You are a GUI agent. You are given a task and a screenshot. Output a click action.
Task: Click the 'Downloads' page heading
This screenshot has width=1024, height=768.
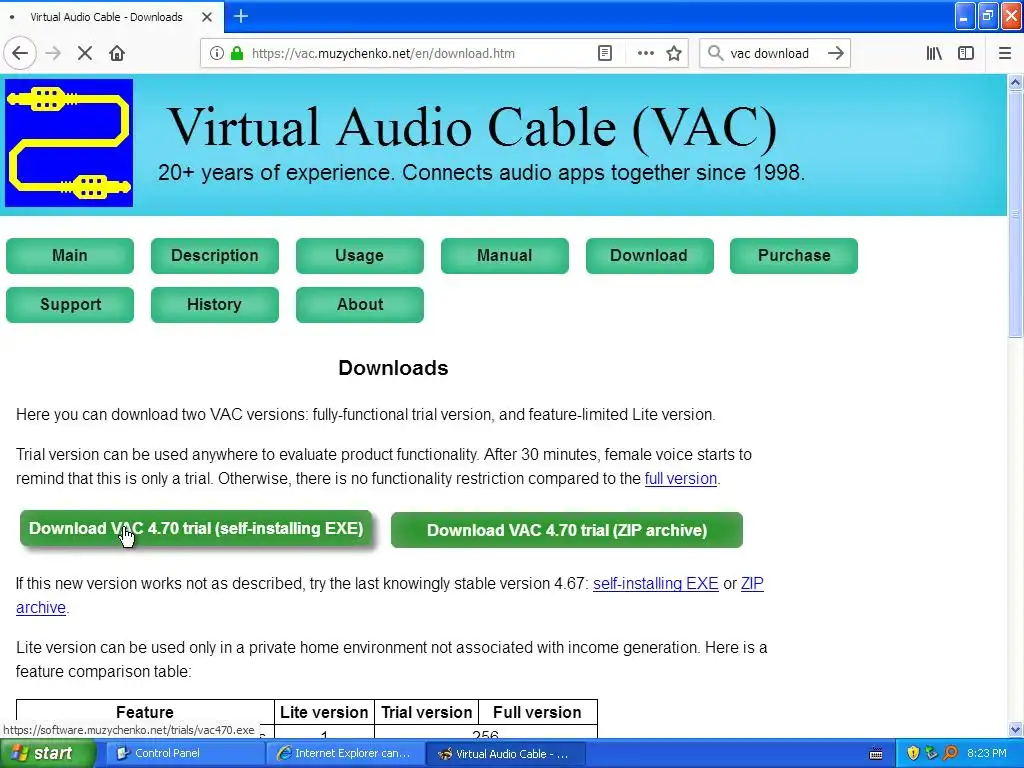click(x=393, y=368)
